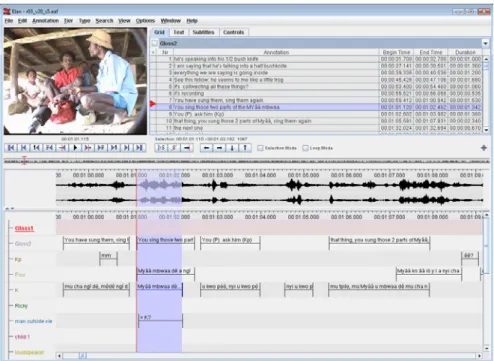The height and width of the screenshot is (361, 494).
Task: Step forward one frame
Action: [x=101, y=148]
